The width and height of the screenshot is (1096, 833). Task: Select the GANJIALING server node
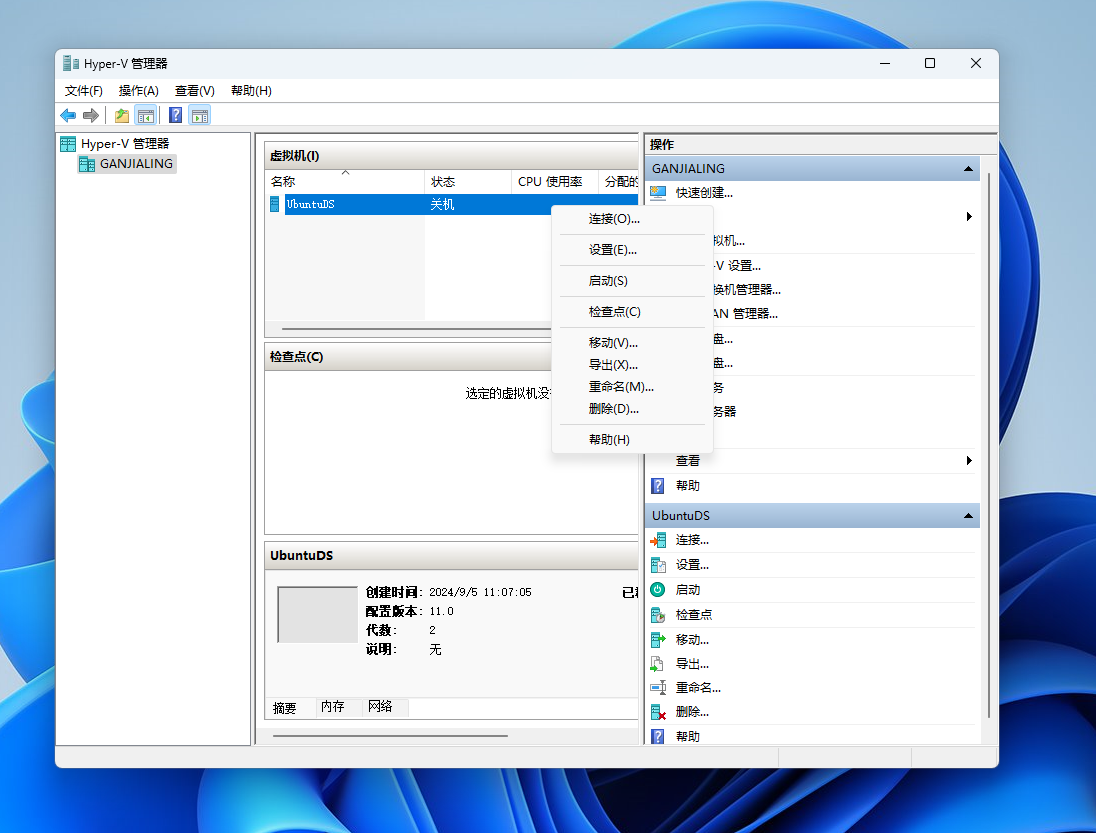[127, 164]
